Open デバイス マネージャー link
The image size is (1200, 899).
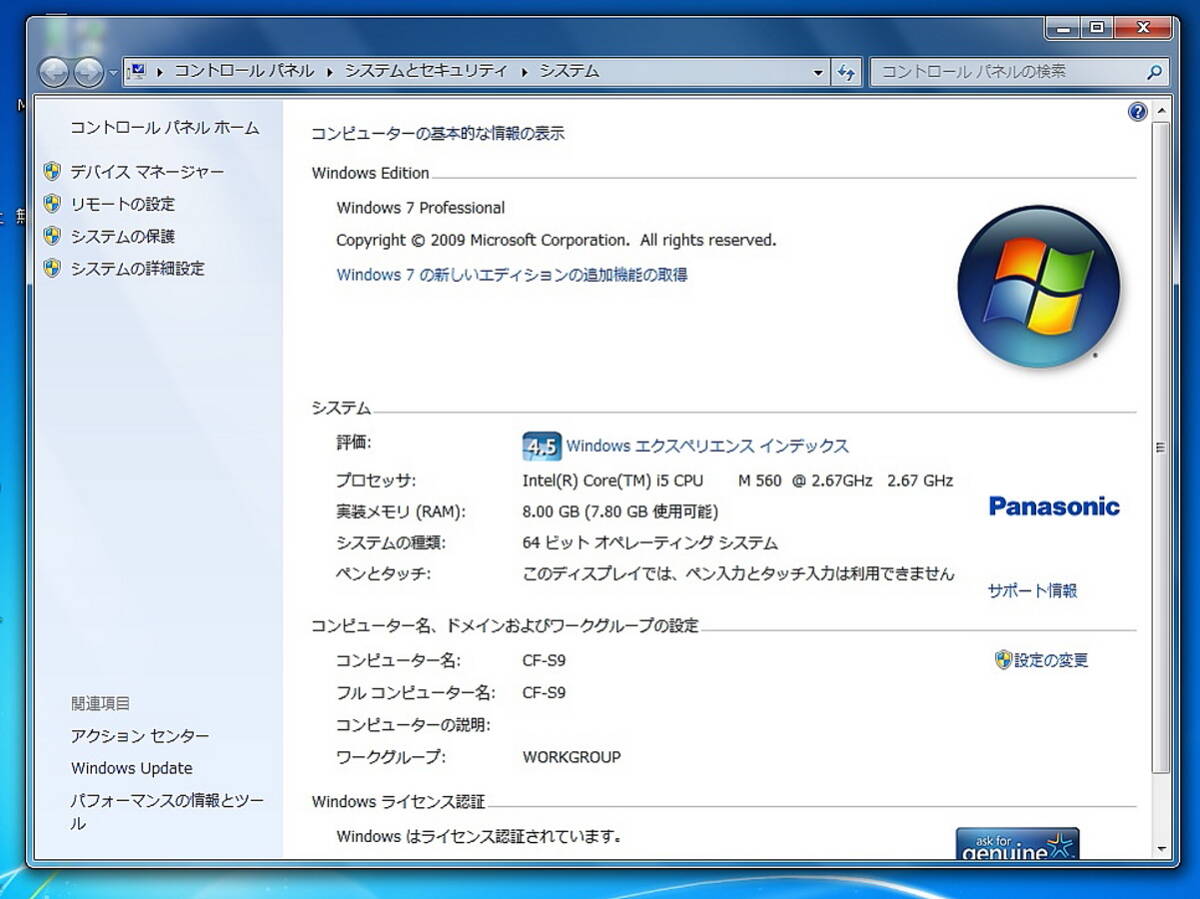(x=147, y=172)
